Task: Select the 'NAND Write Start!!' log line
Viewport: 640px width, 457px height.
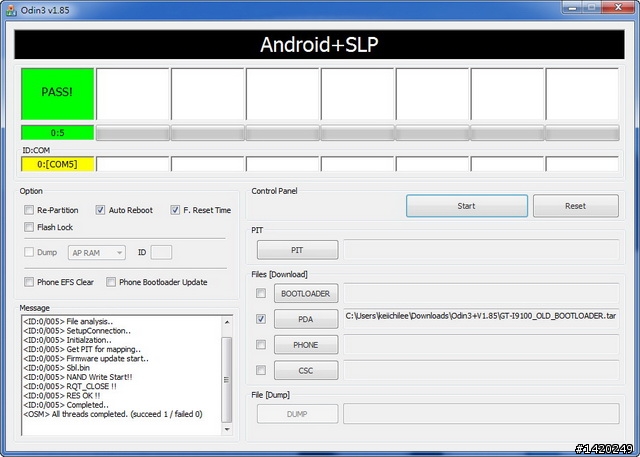Action: pyautogui.click(x=78, y=377)
